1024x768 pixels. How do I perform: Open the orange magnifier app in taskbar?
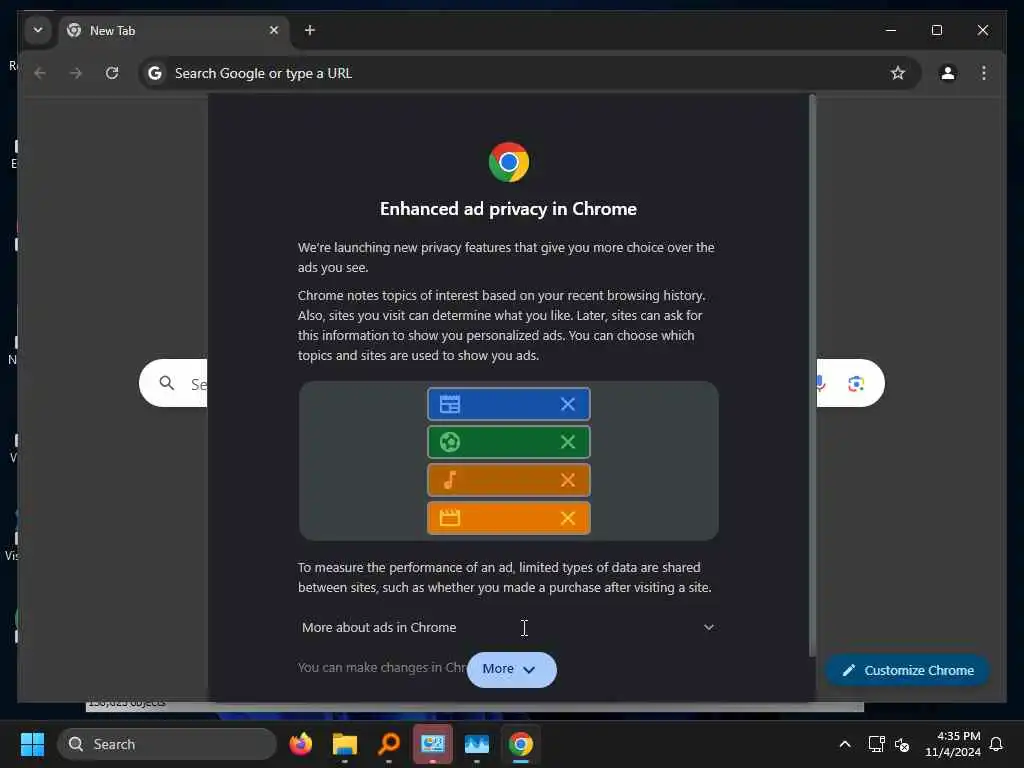[389, 744]
